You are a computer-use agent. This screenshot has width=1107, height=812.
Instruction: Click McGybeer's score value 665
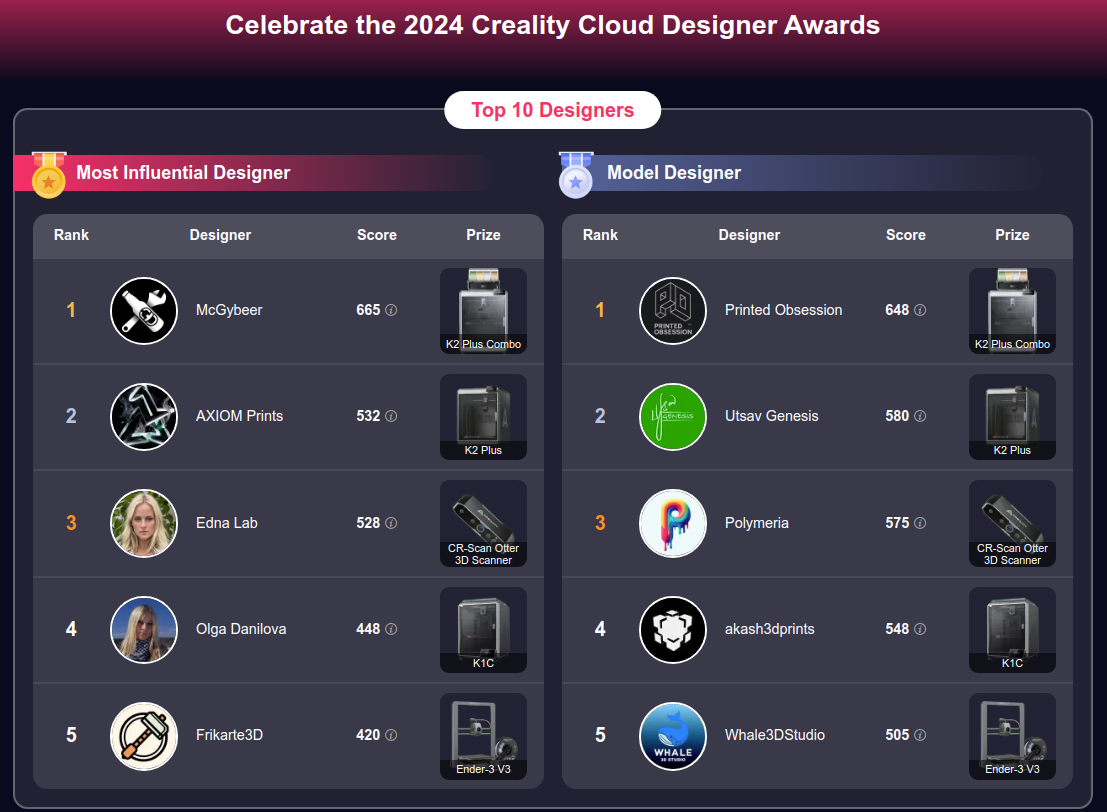(369, 310)
